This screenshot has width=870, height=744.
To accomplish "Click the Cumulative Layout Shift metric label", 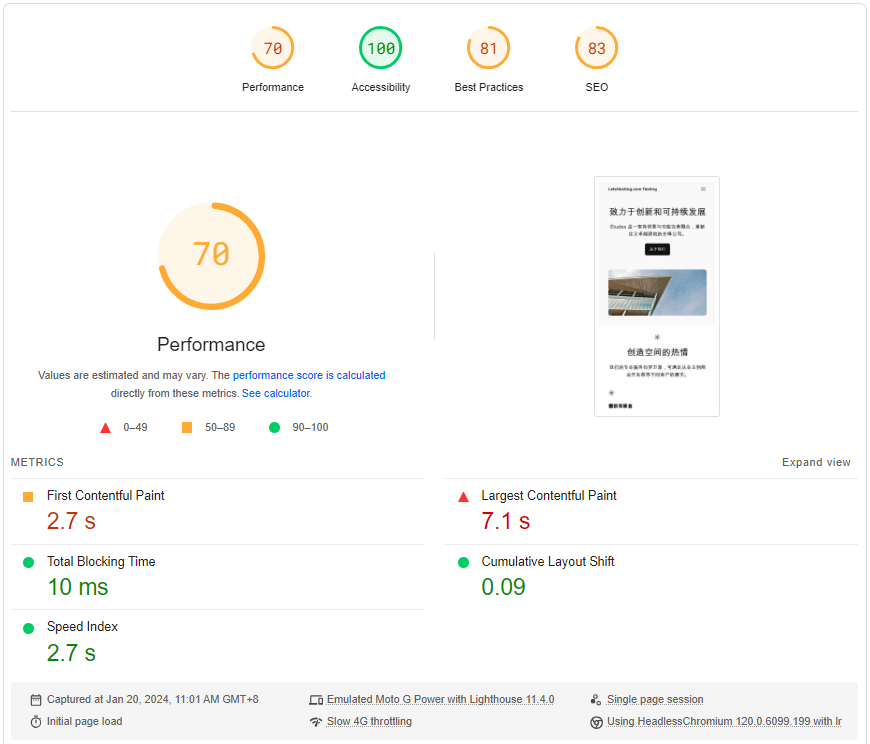I will pos(548,561).
